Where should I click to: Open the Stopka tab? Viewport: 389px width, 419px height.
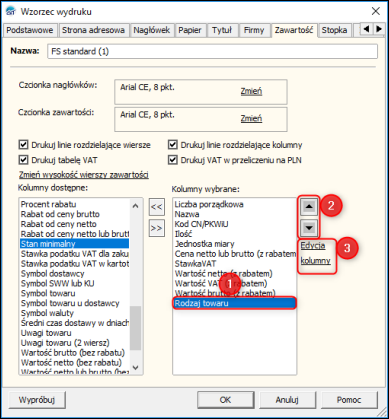click(x=334, y=30)
